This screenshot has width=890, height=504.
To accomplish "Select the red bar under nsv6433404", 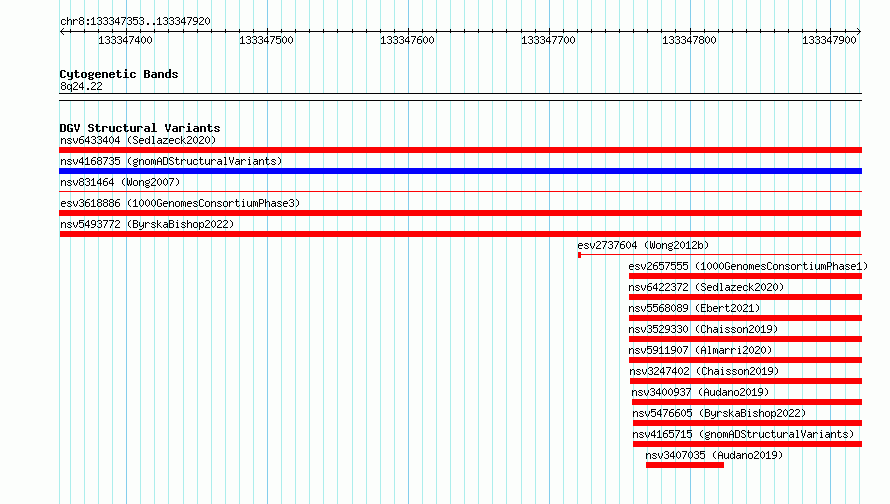I will (x=460, y=150).
